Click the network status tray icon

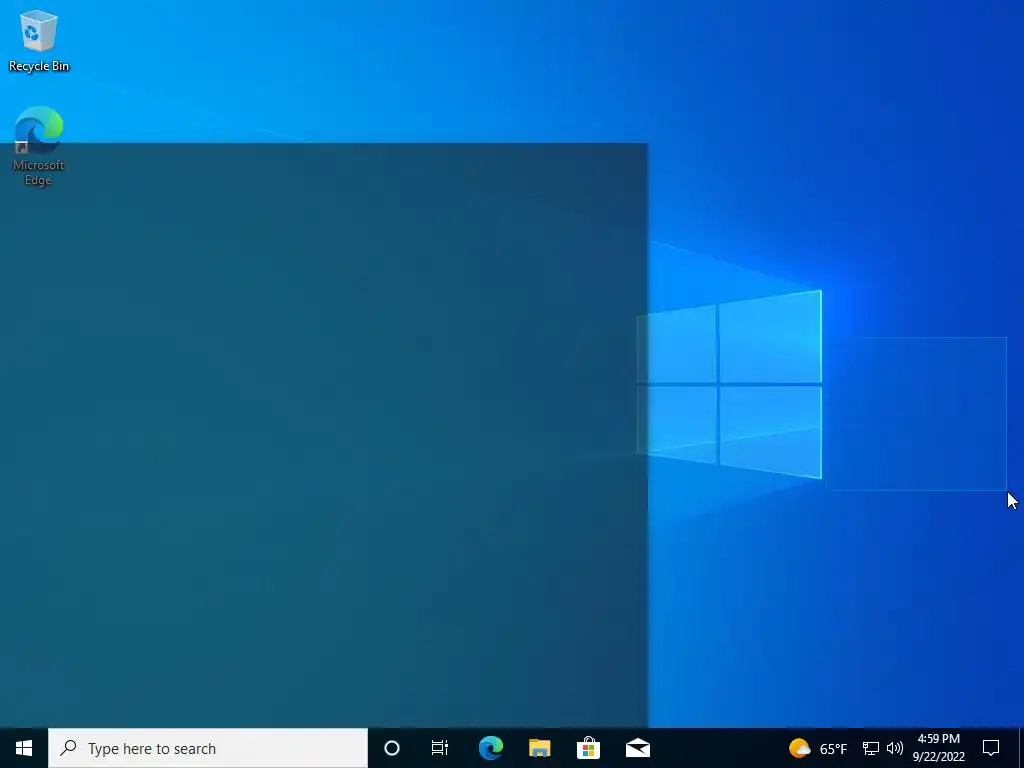[x=871, y=748]
